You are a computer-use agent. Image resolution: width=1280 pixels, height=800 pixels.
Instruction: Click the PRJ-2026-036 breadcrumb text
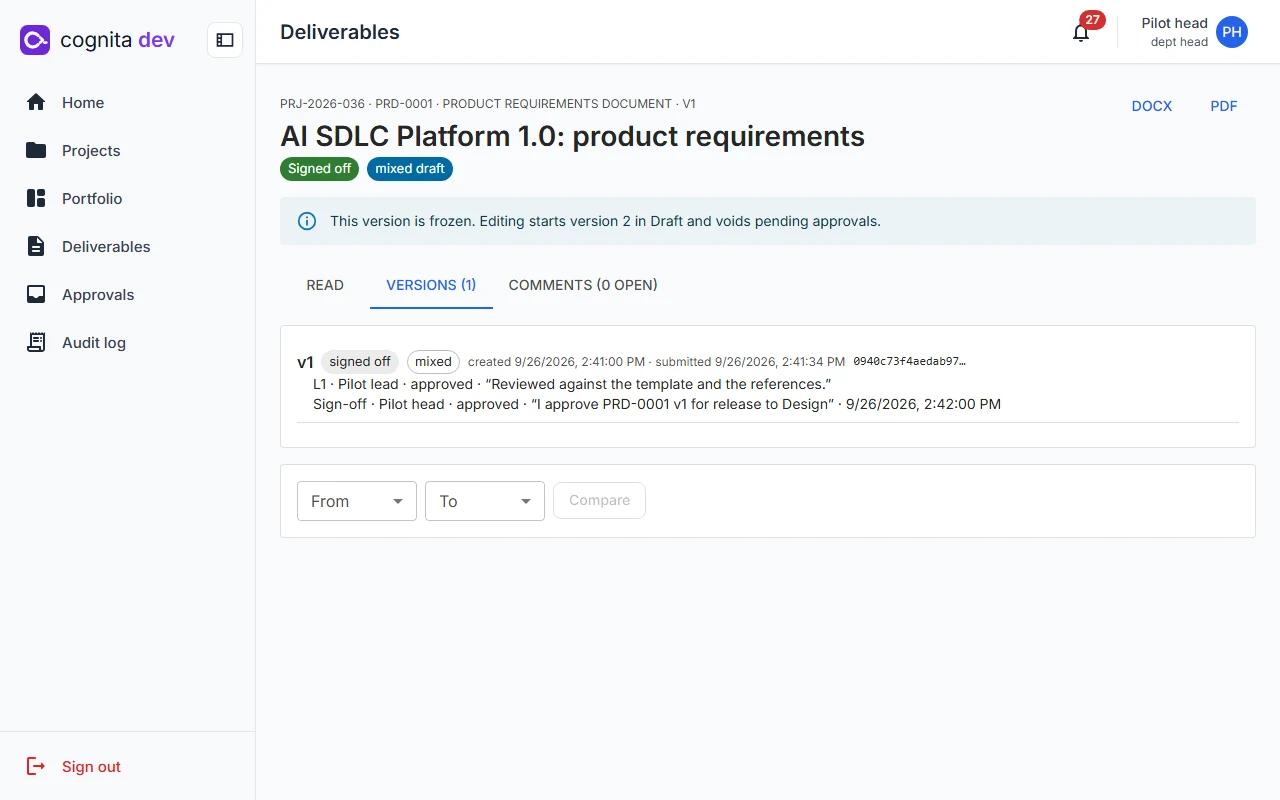coord(322,104)
